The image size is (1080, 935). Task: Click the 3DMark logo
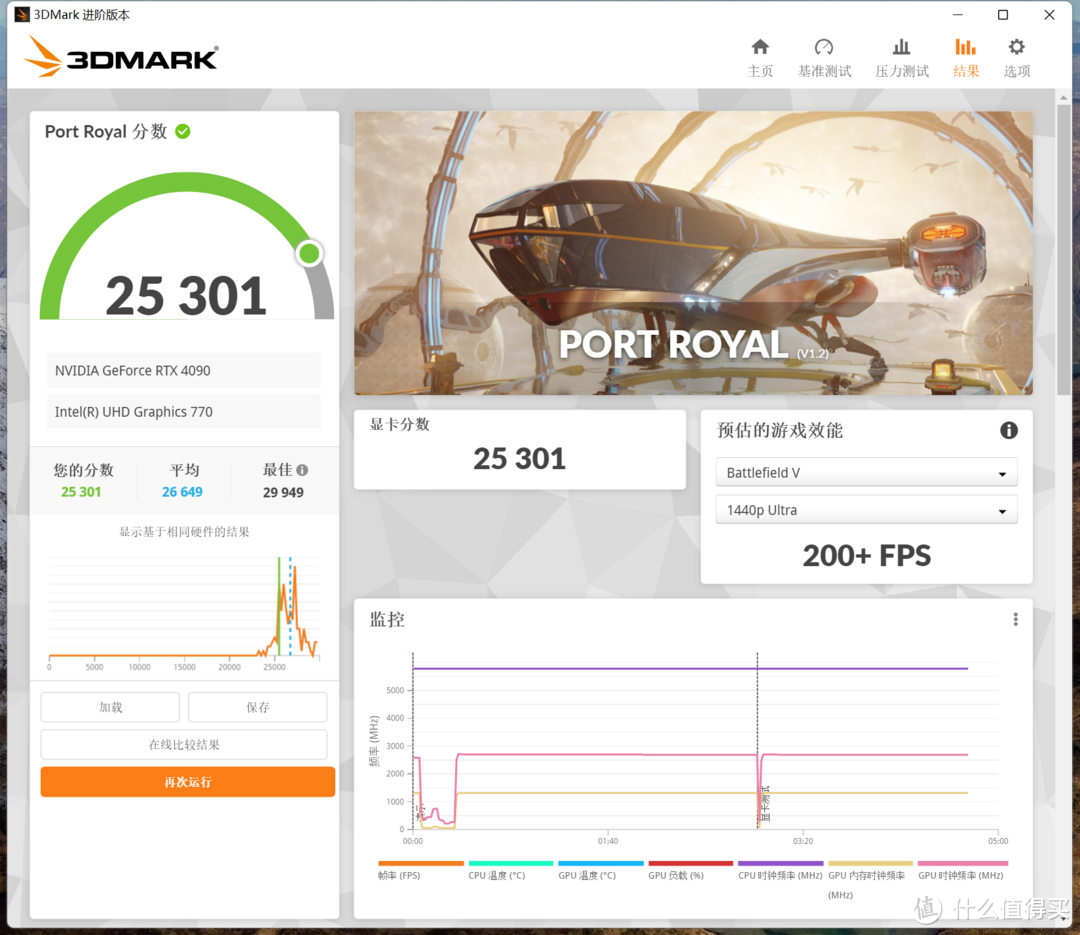(122, 56)
